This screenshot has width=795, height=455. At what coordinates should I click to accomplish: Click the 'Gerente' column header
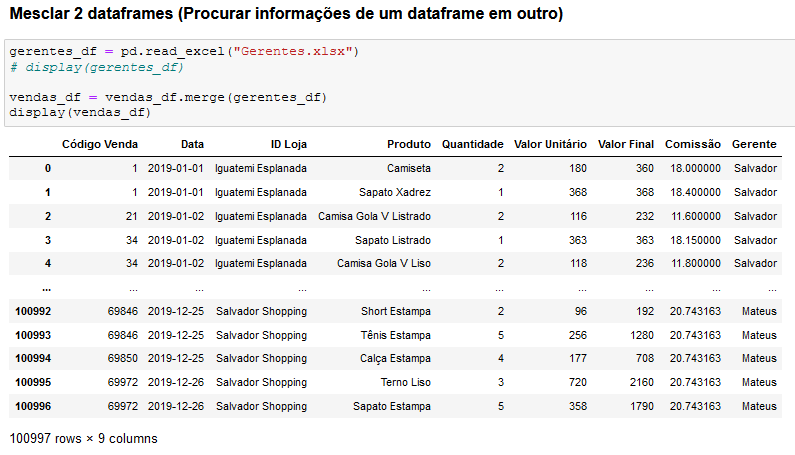[754, 145]
